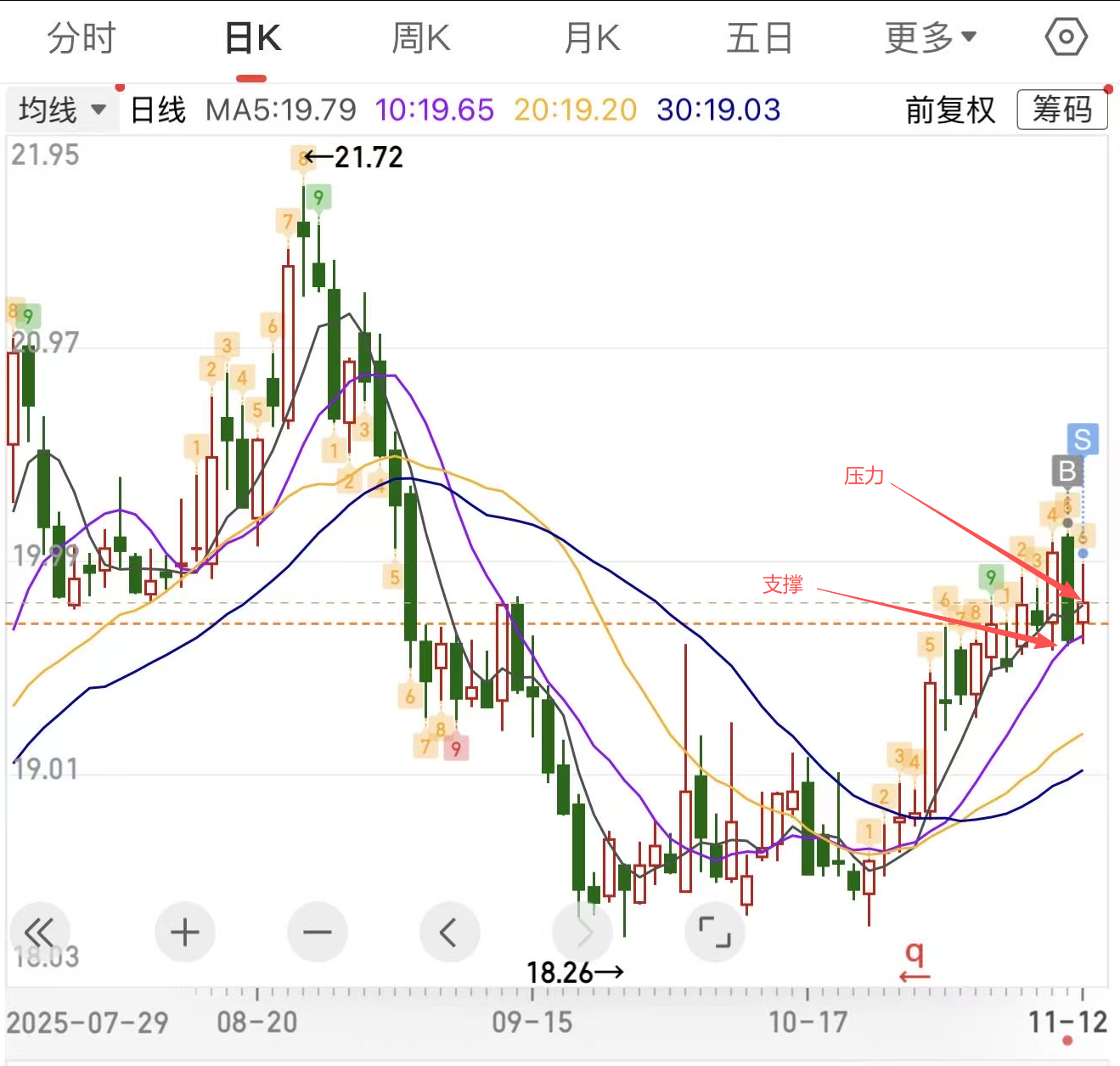Move chart left with the back arrow

click(449, 932)
